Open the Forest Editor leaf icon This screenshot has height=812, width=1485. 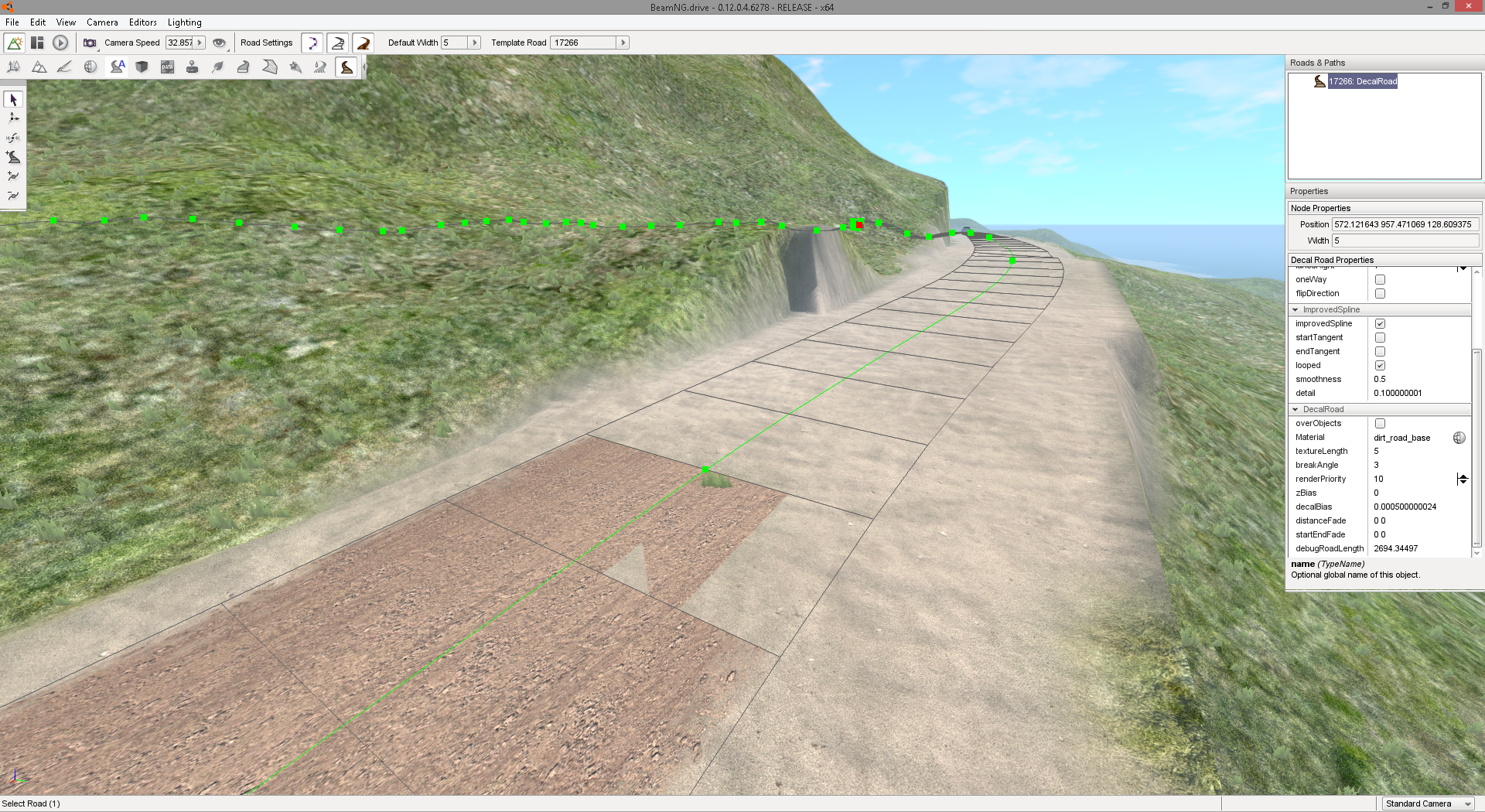(x=218, y=67)
